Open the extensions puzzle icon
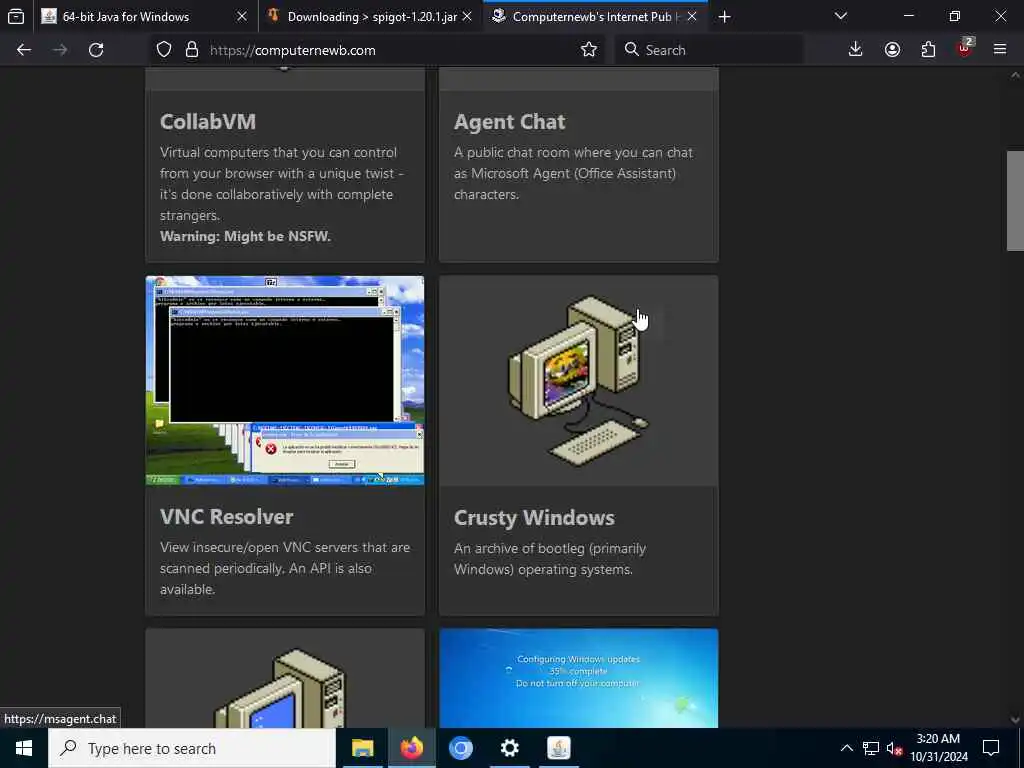1024x768 pixels. [x=928, y=50]
